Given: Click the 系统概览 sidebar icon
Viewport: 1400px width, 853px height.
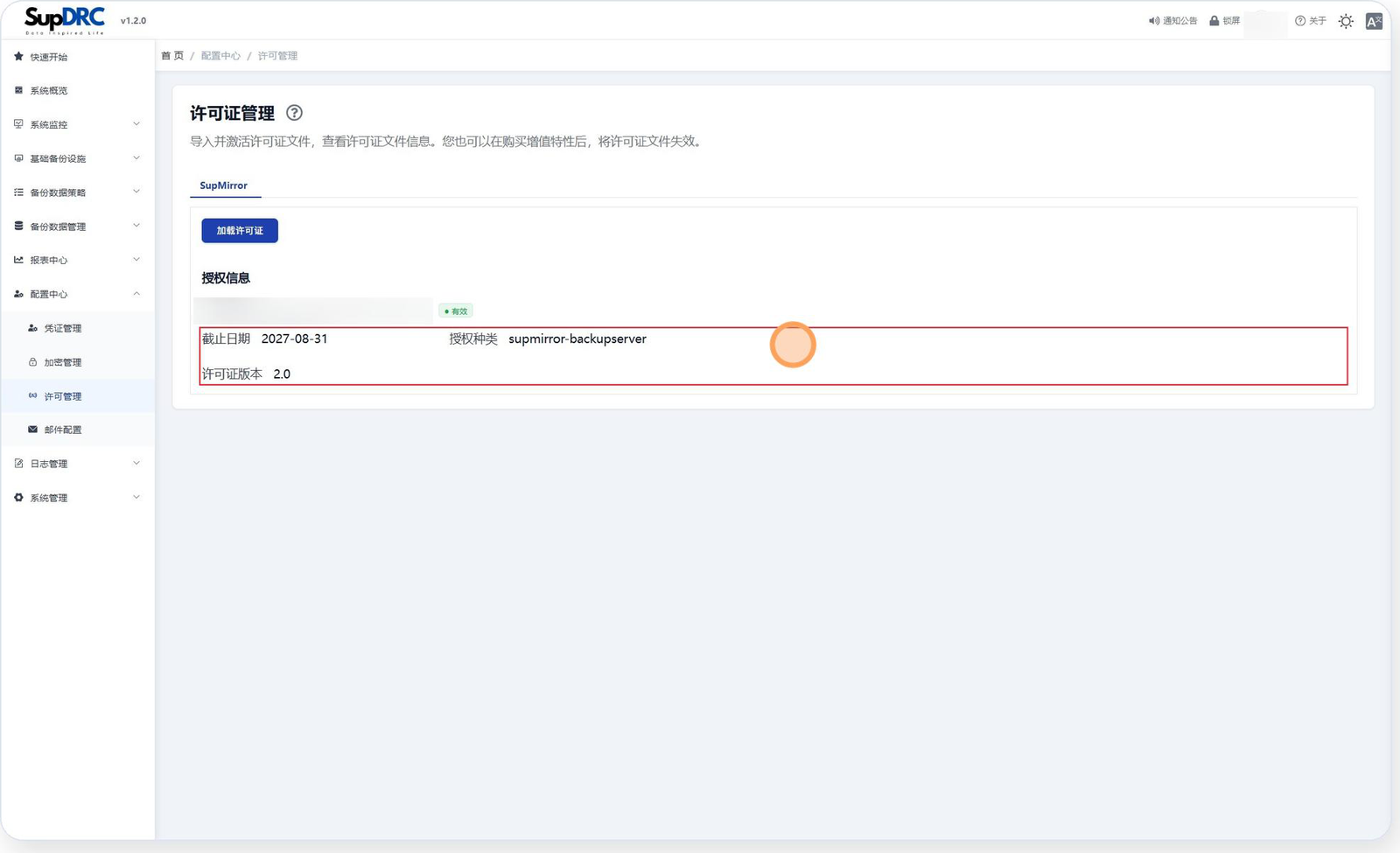Looking at the screenshot, I should [x=18, y=90].
